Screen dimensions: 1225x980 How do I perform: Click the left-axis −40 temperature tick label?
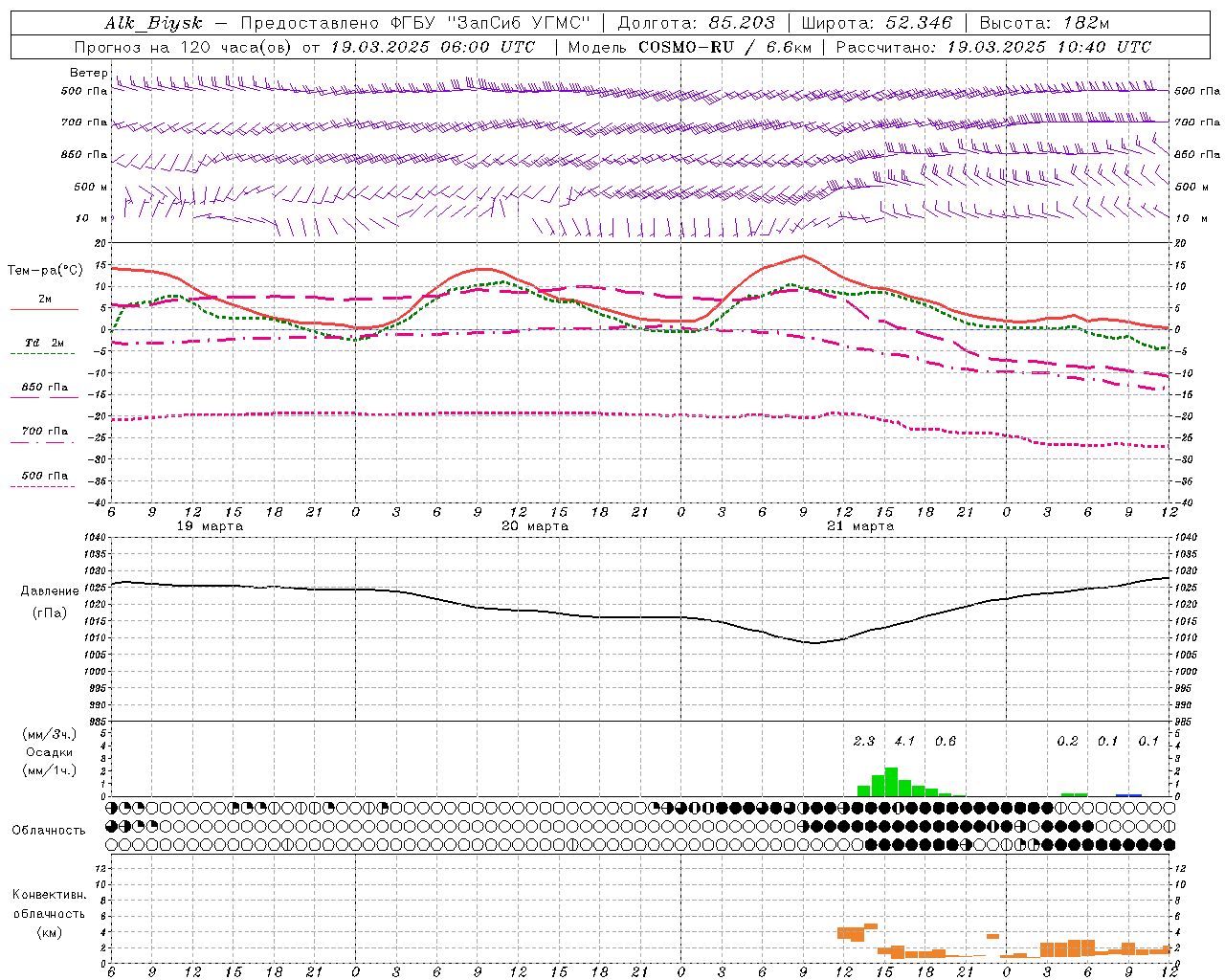pyautogui.click(x=97, y=502)
